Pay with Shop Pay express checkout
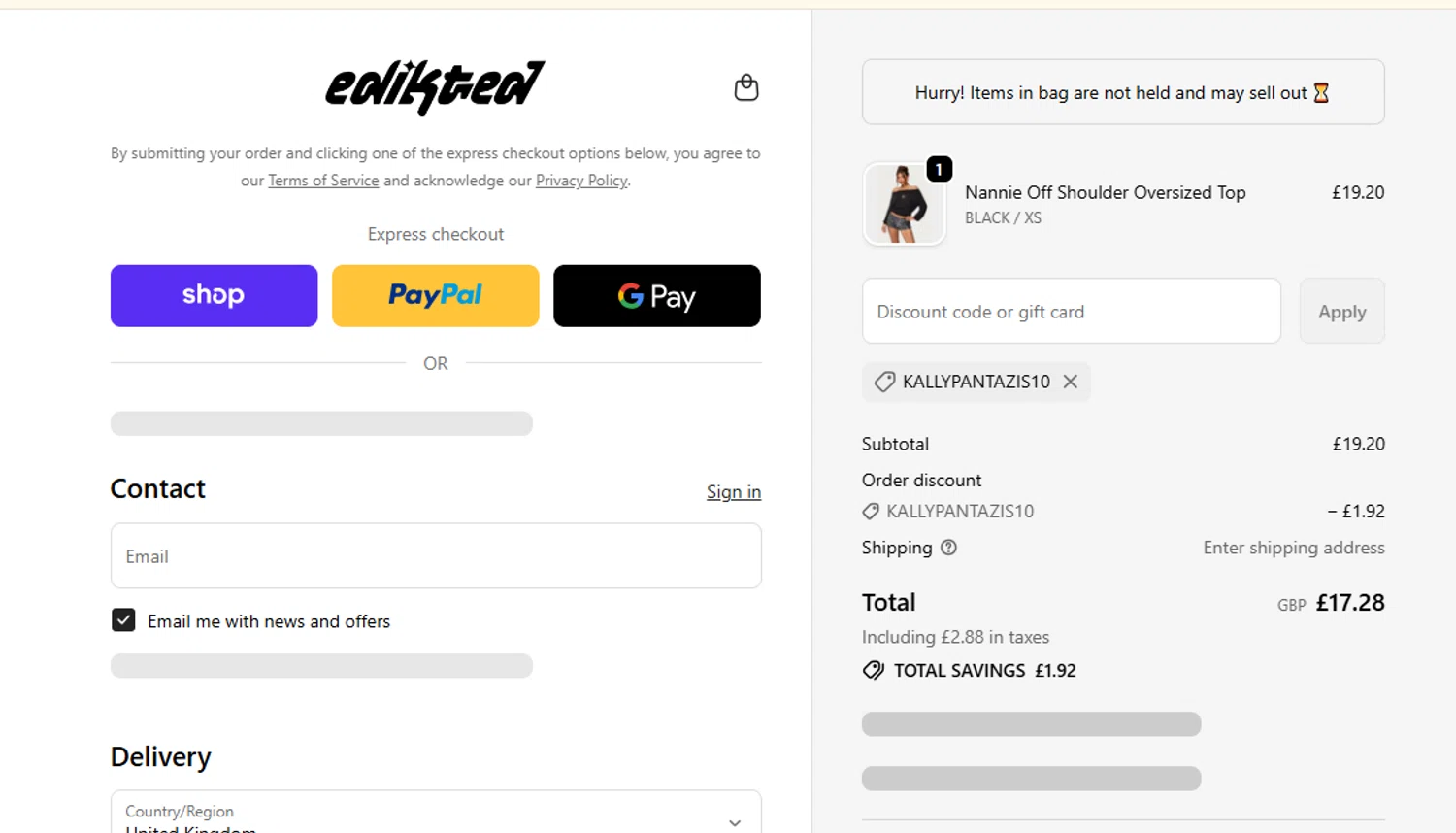This screenshot has width=1456, height=833. click(x=214, y=295)
